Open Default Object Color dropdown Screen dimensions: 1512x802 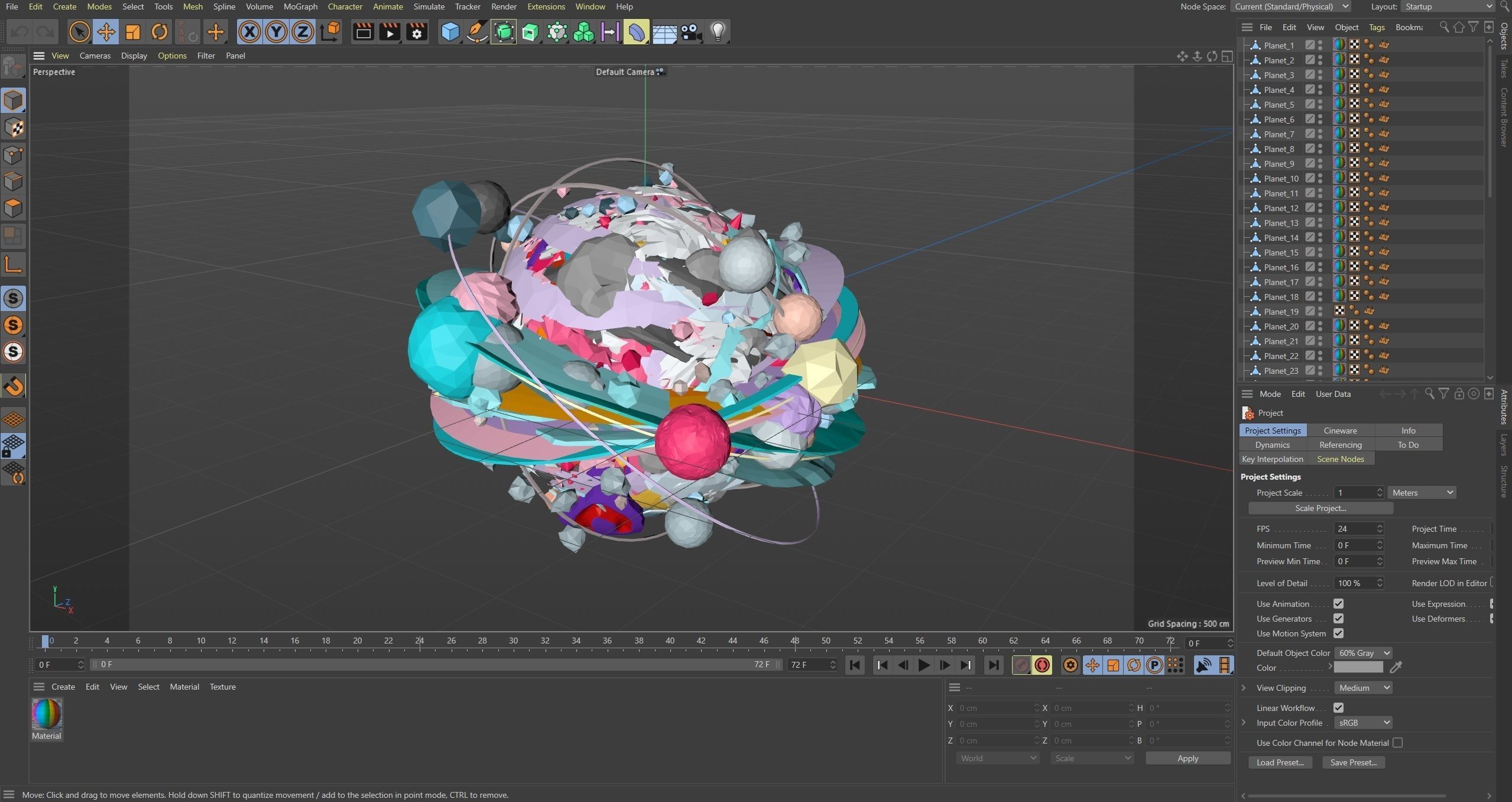point(1364,653)
